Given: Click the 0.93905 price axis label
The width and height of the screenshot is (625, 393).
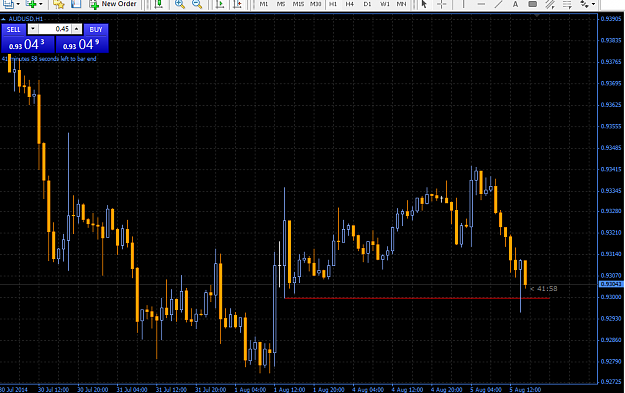Looking at the screenshot, I should click(x=611, y=19).
